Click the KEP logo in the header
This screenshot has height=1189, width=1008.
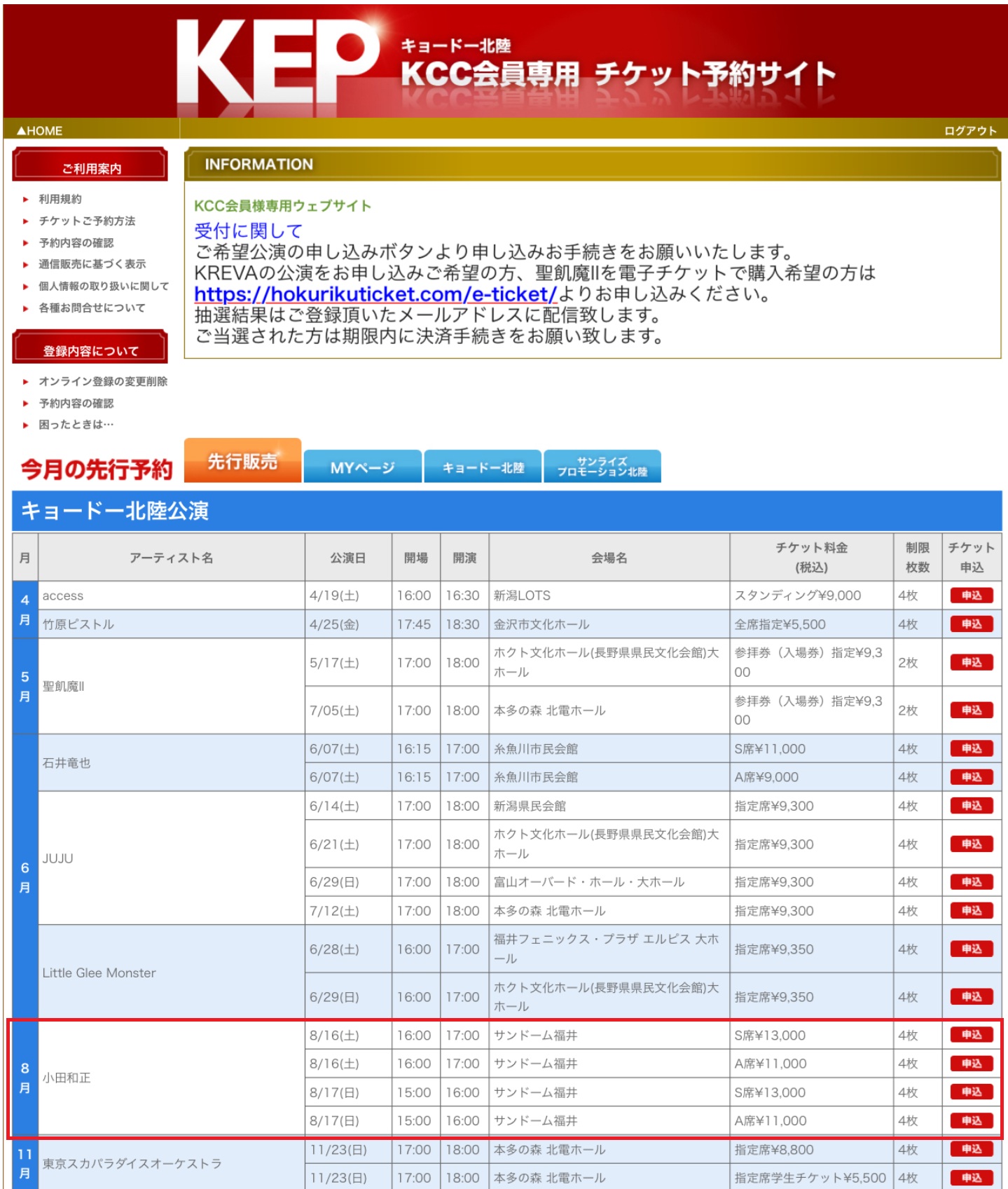277,65
